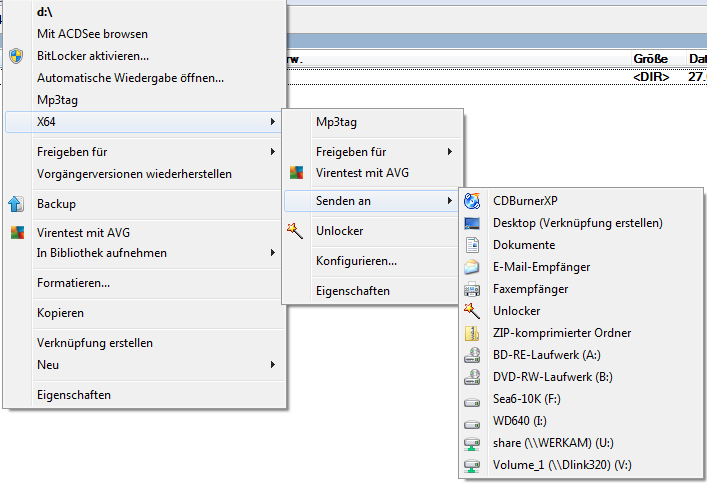The height and width of the screenshot is (483, 707).
Task: Click the Unlocker wand icon in Senden an list
Action: pyautogui.click(x=472, y=311)
